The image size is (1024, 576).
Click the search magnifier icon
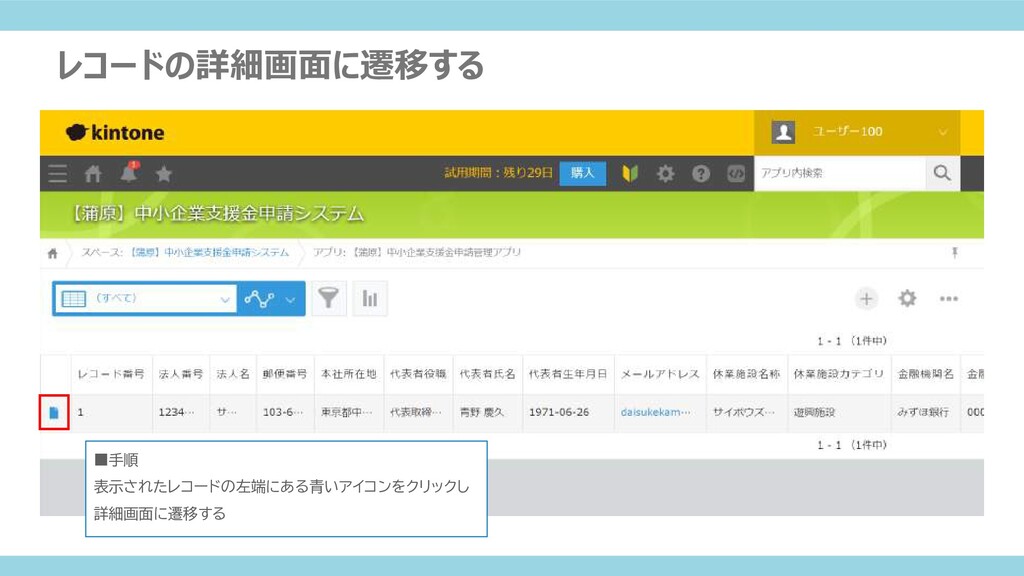coord(942,173)
